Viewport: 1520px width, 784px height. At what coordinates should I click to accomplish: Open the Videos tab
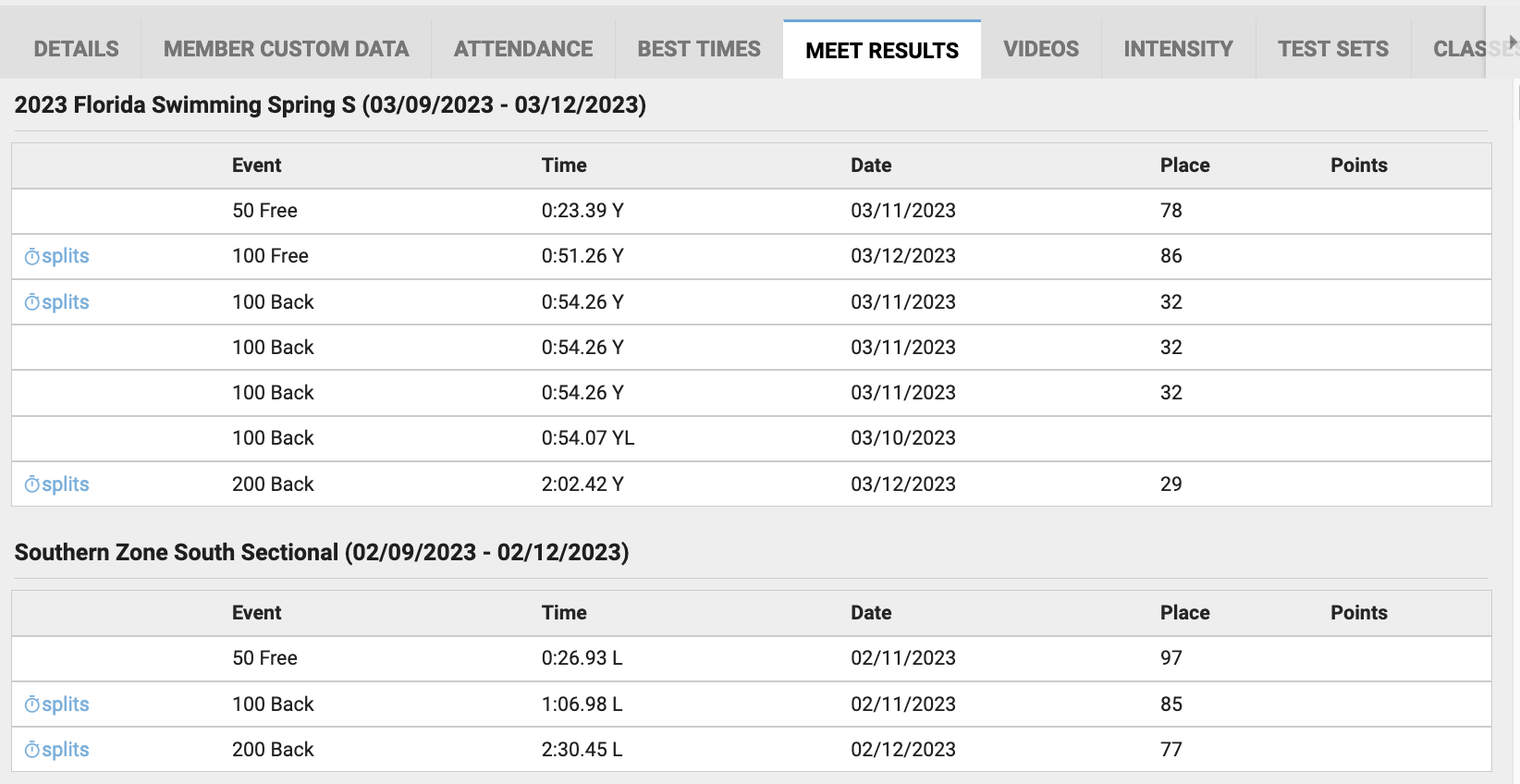pyautogui.click(x=1041, y=49)
